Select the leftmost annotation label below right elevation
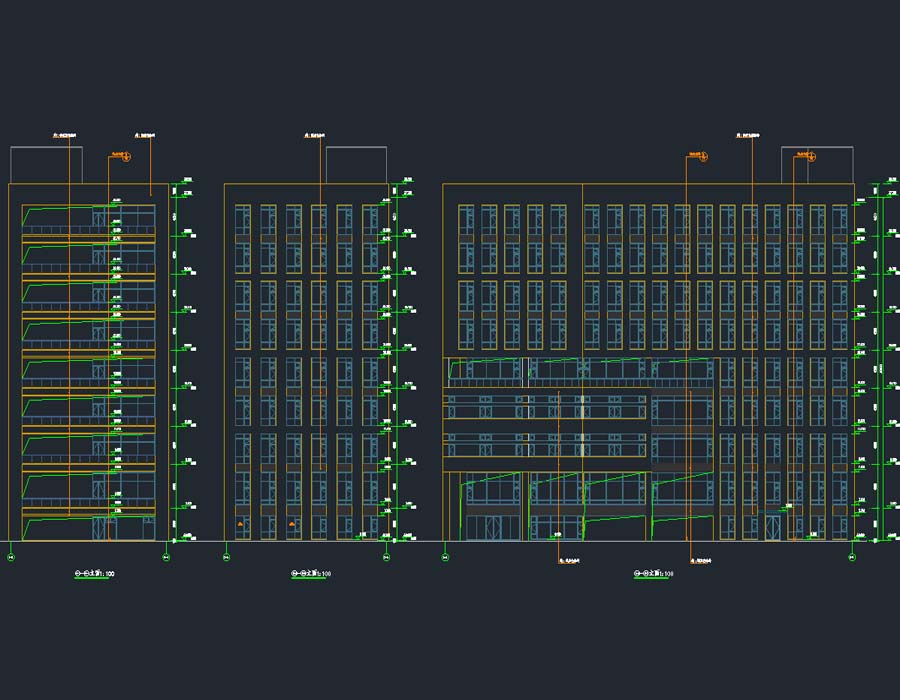 coord(571,560)
